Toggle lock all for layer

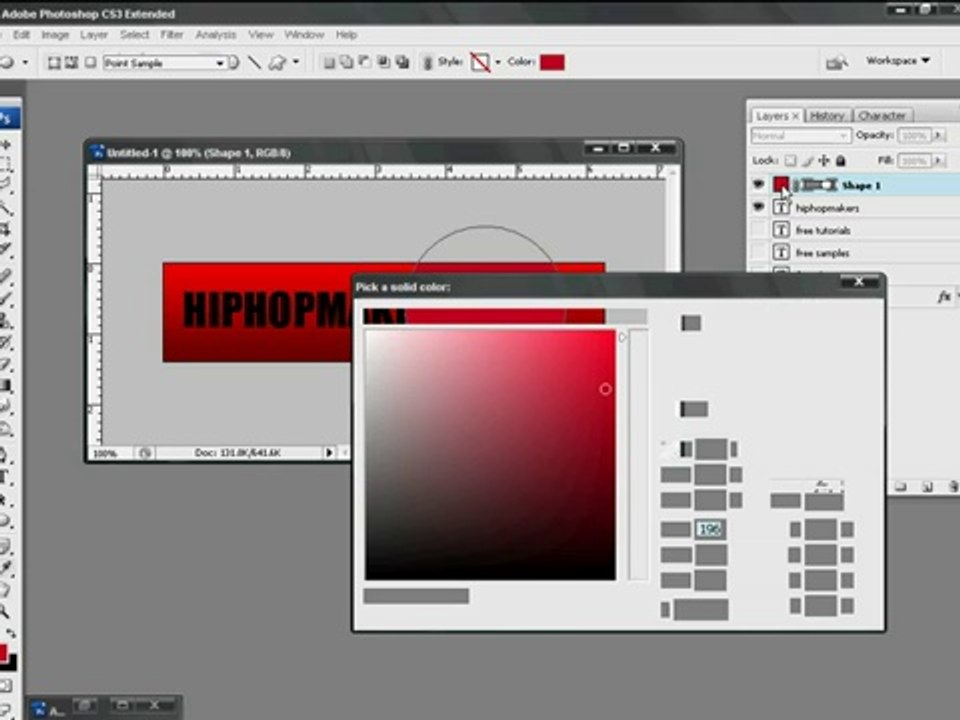841,160
